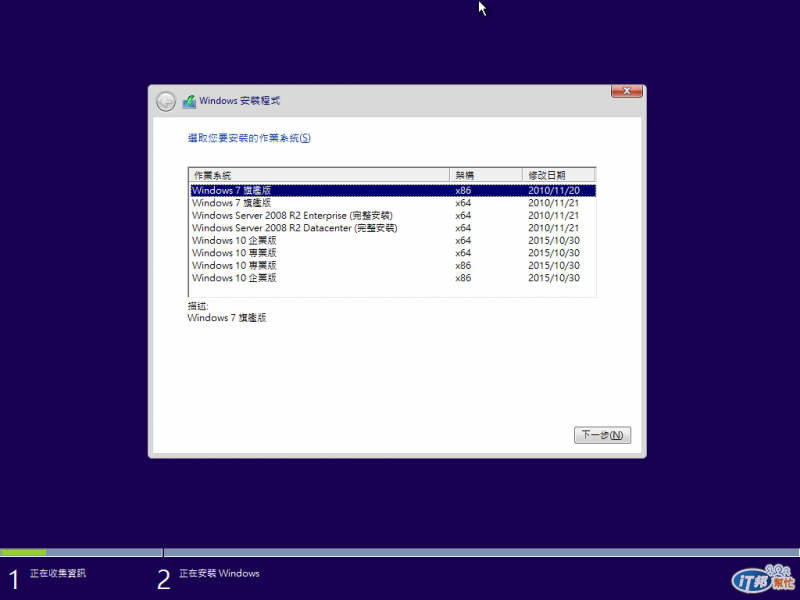Choose the Windows 10 專業版 x64 entry
The width and height of the screenshot is (800, 600).
tap(392, 253)
